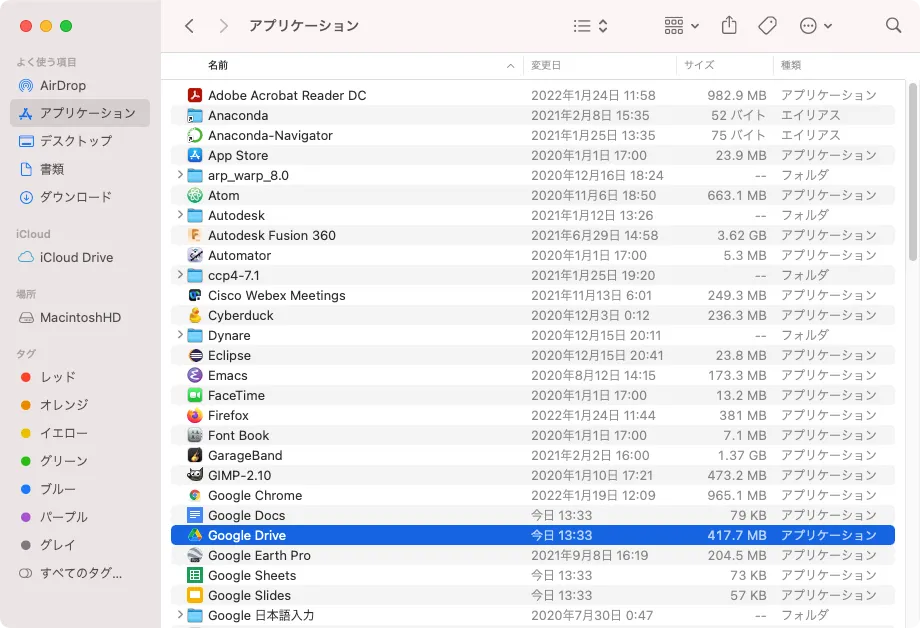The image size is (920, 628).
Task: Expand the ccp4-7.1 folder arrow
Action: tap(180, 275)
